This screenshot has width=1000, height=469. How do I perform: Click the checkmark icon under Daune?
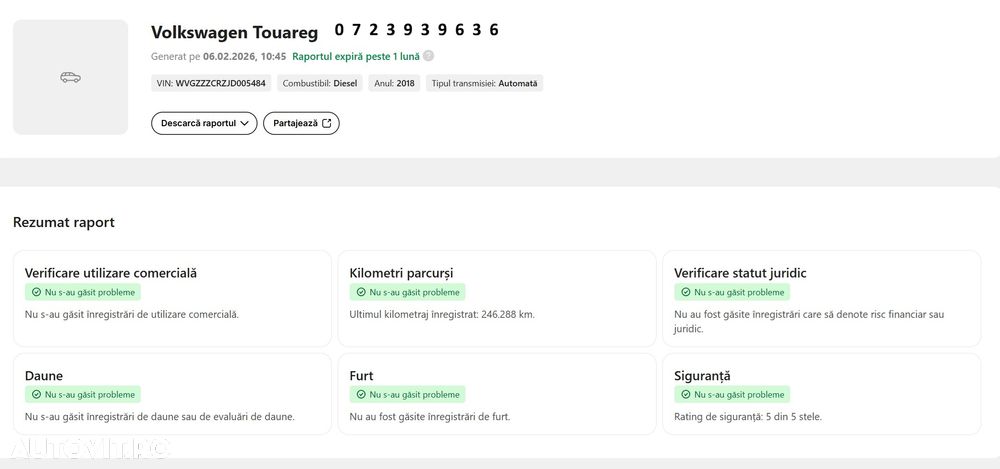click(x=36, y=395)
